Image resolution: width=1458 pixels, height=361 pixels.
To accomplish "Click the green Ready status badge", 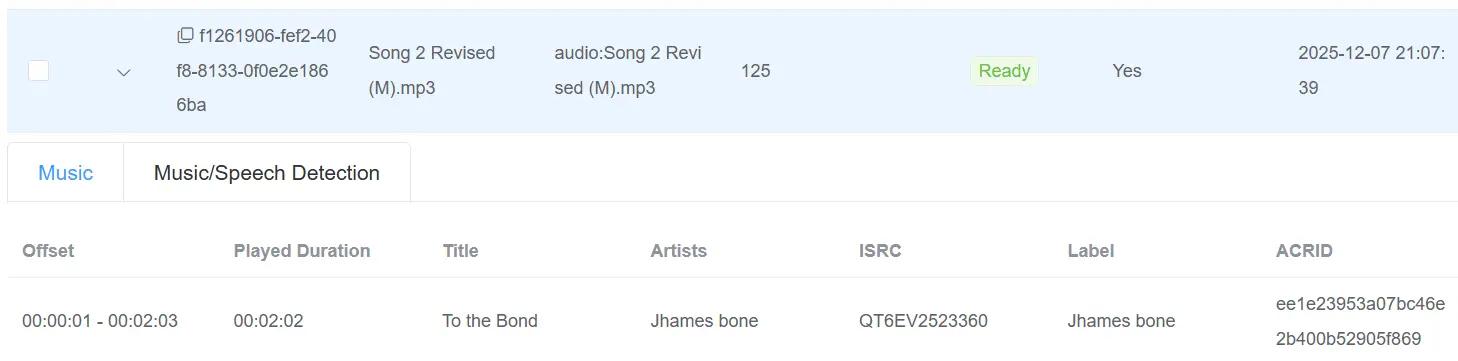I will pos(1004,71).
